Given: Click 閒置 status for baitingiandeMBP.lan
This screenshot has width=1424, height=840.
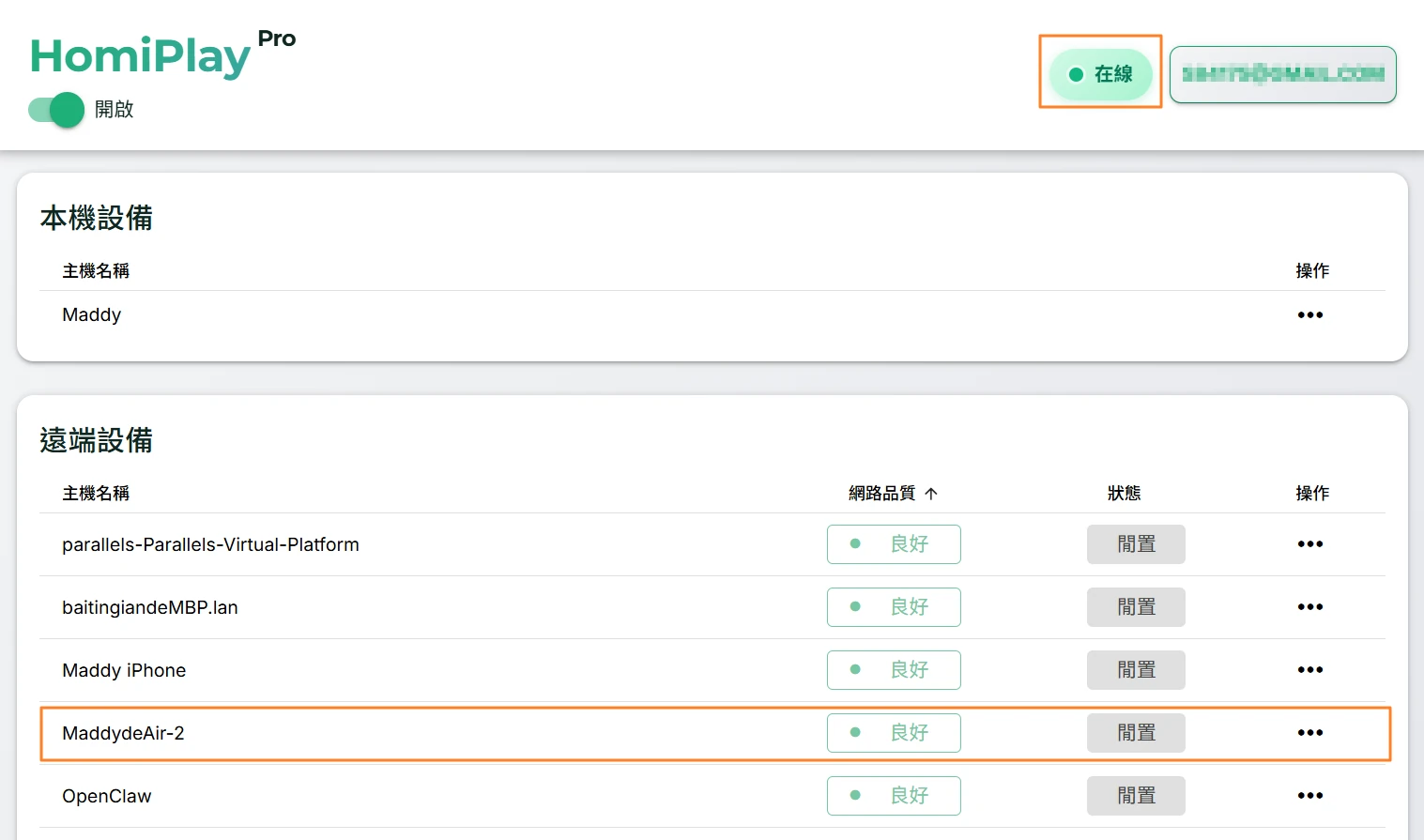Looking at the screenshot, I should (x=1136, y=607).
